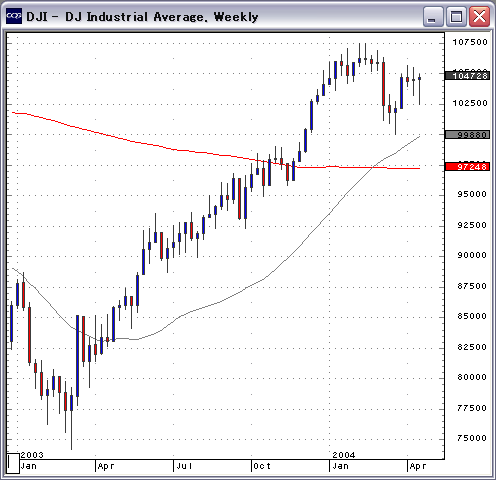
Task: Click the 85000 price axis label
Action: tap(472, 316)
